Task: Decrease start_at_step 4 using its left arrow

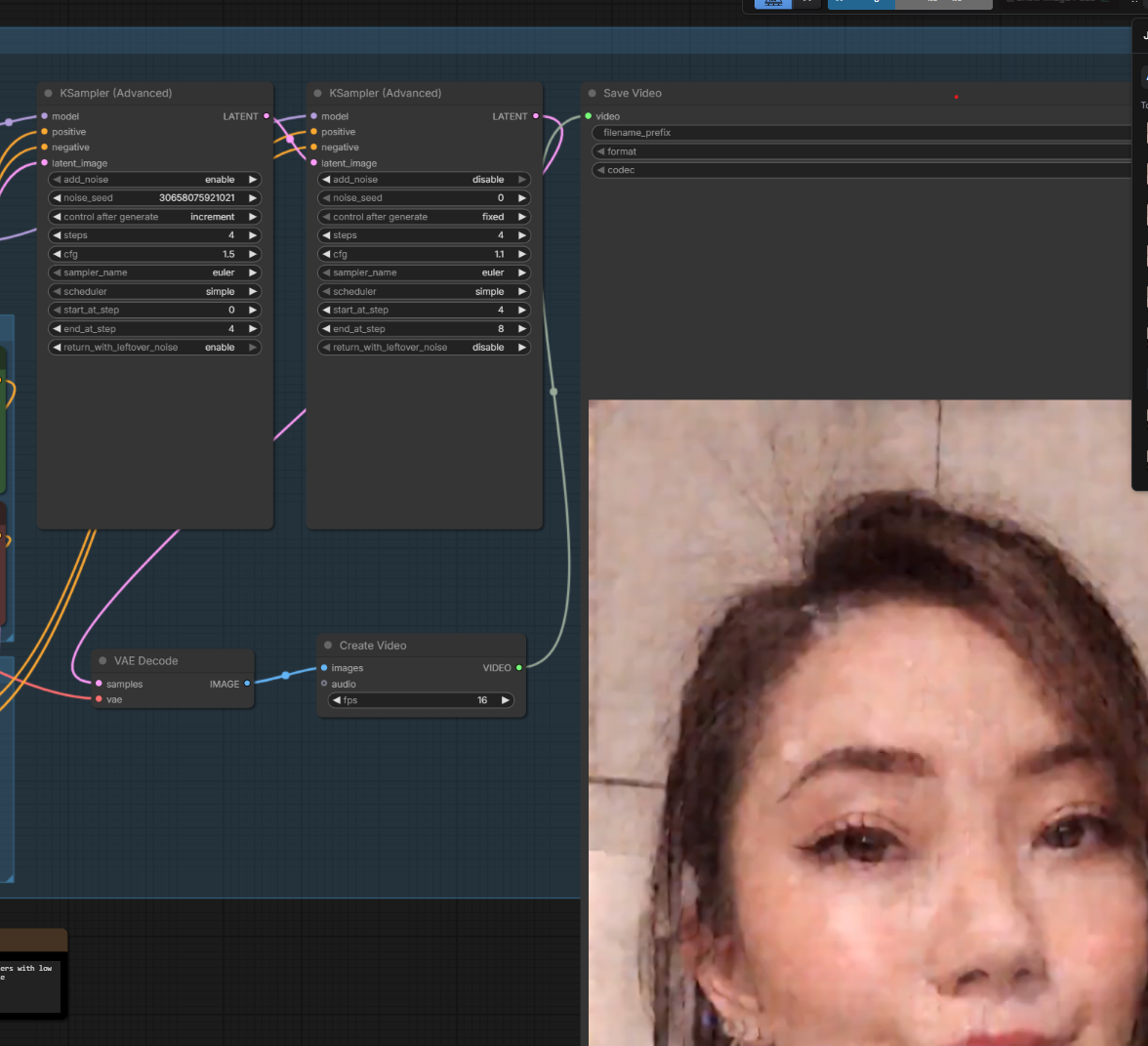Action: click(326, 310)
